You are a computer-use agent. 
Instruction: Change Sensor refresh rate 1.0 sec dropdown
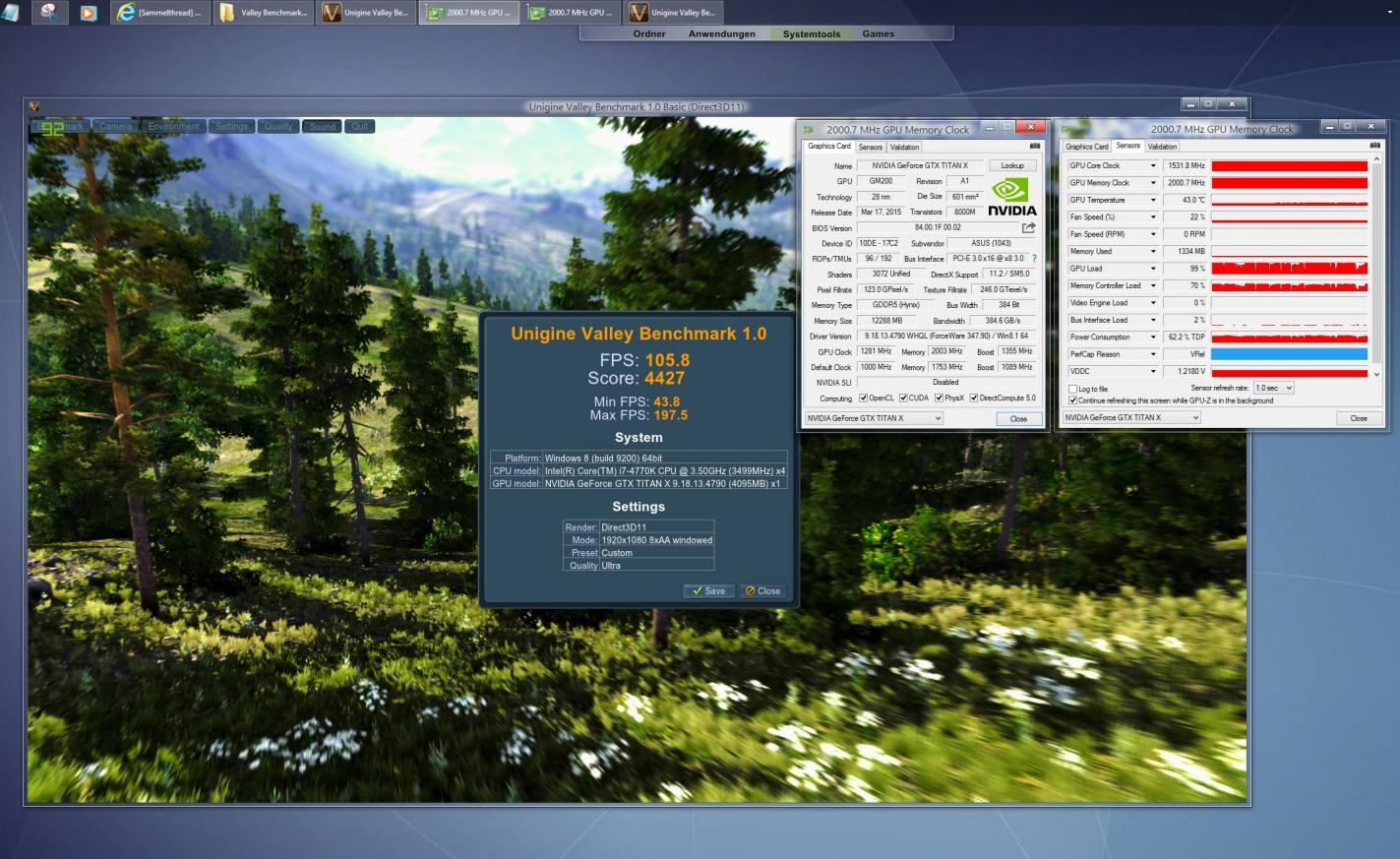pos(1274,388)
